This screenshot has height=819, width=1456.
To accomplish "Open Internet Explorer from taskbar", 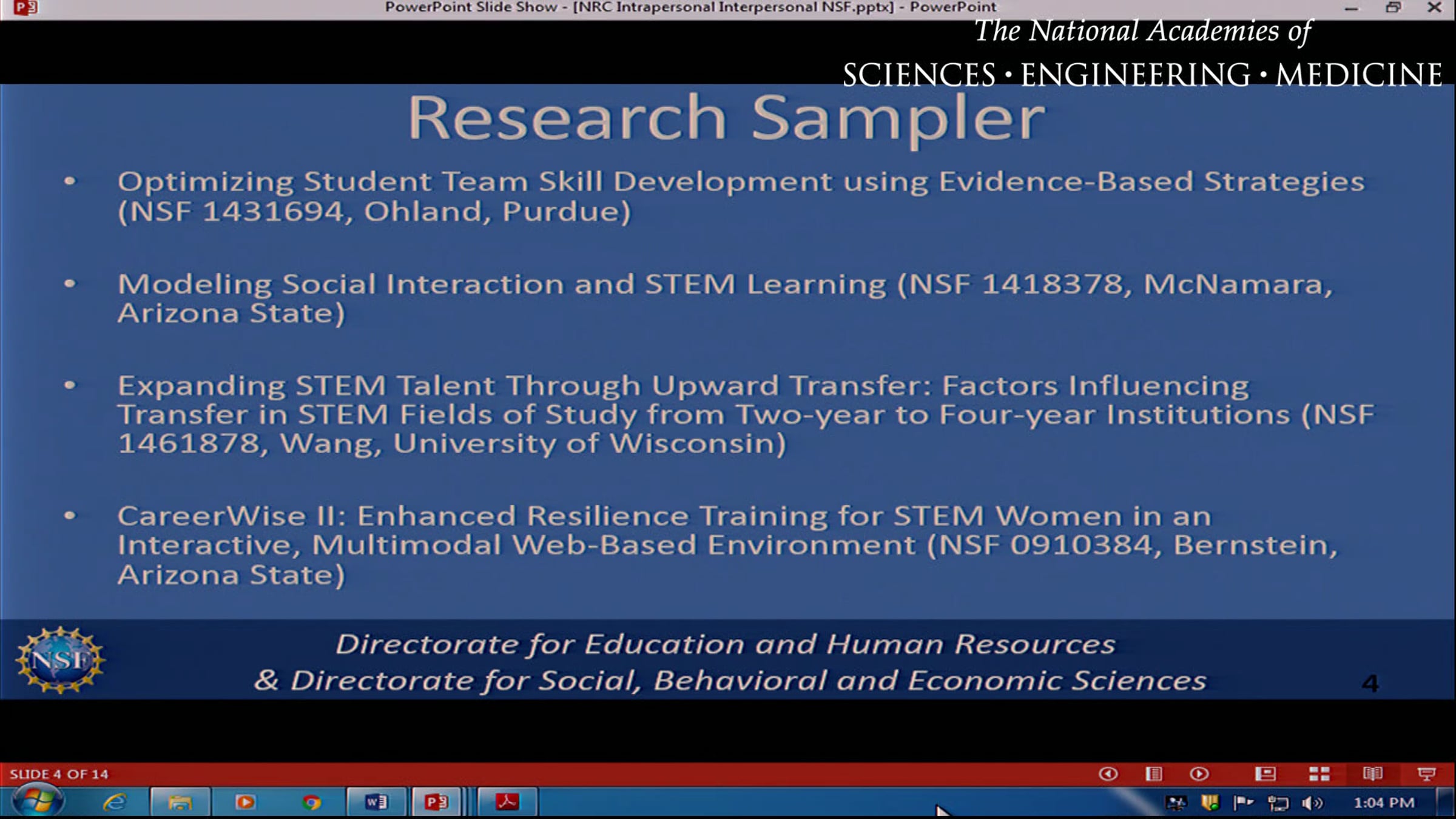I will pos(115,803).
